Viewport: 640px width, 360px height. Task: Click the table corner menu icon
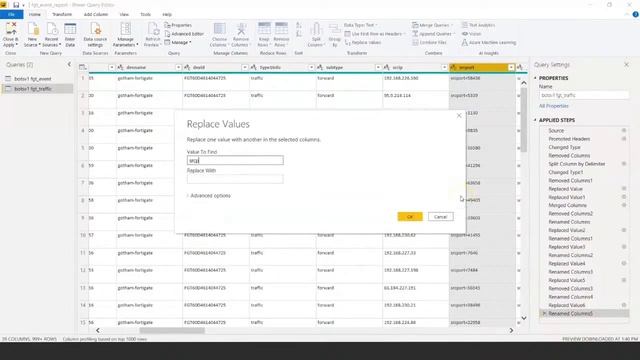(83, 67)
